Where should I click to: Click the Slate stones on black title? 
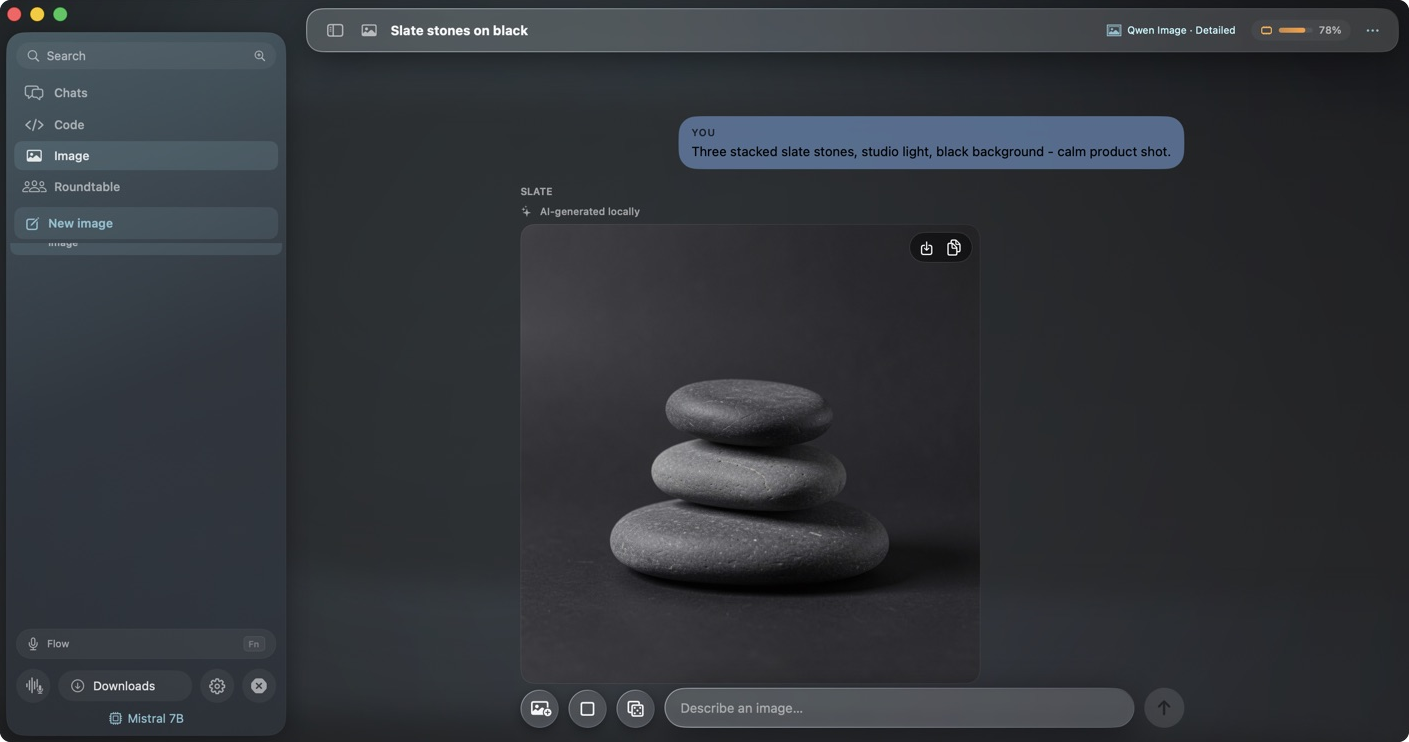459,31
